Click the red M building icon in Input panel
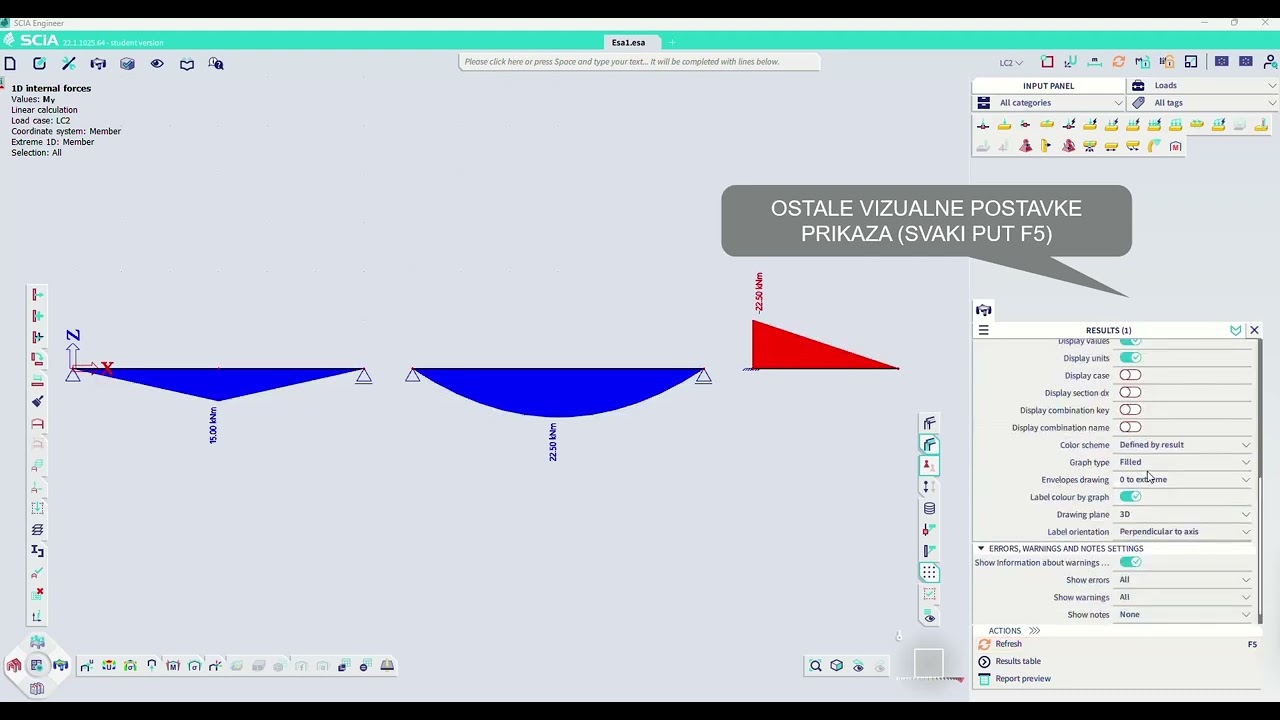 1176,147
